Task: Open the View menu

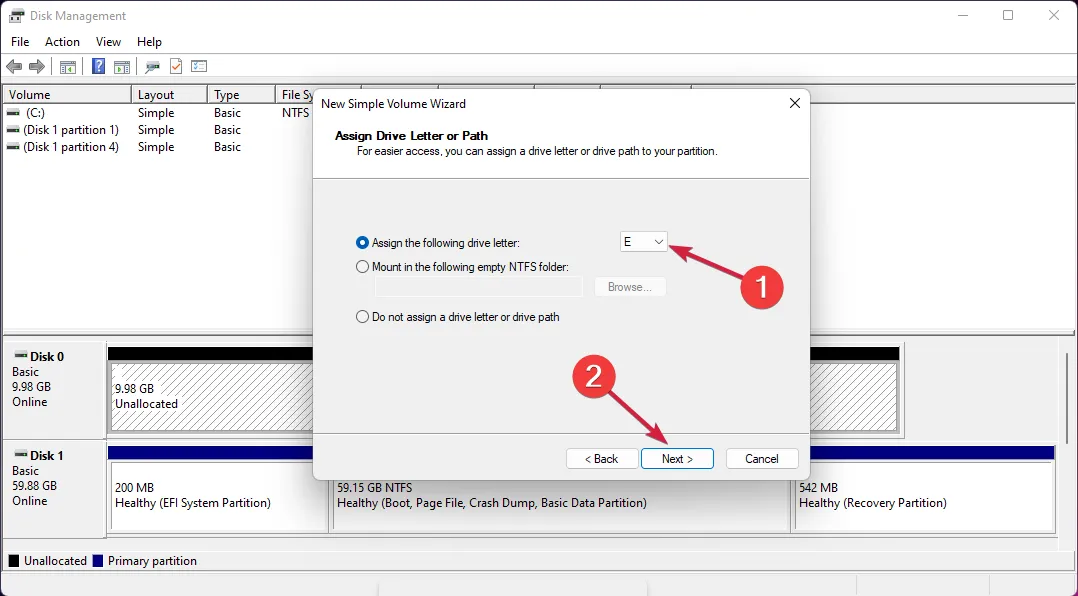Action: [108, 42]
